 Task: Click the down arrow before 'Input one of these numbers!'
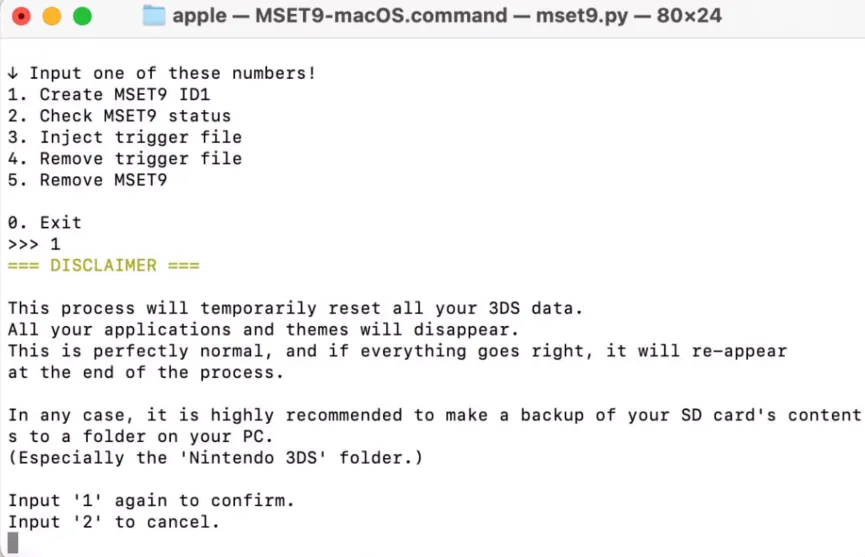pyautogui.click(x=13, y=73)
